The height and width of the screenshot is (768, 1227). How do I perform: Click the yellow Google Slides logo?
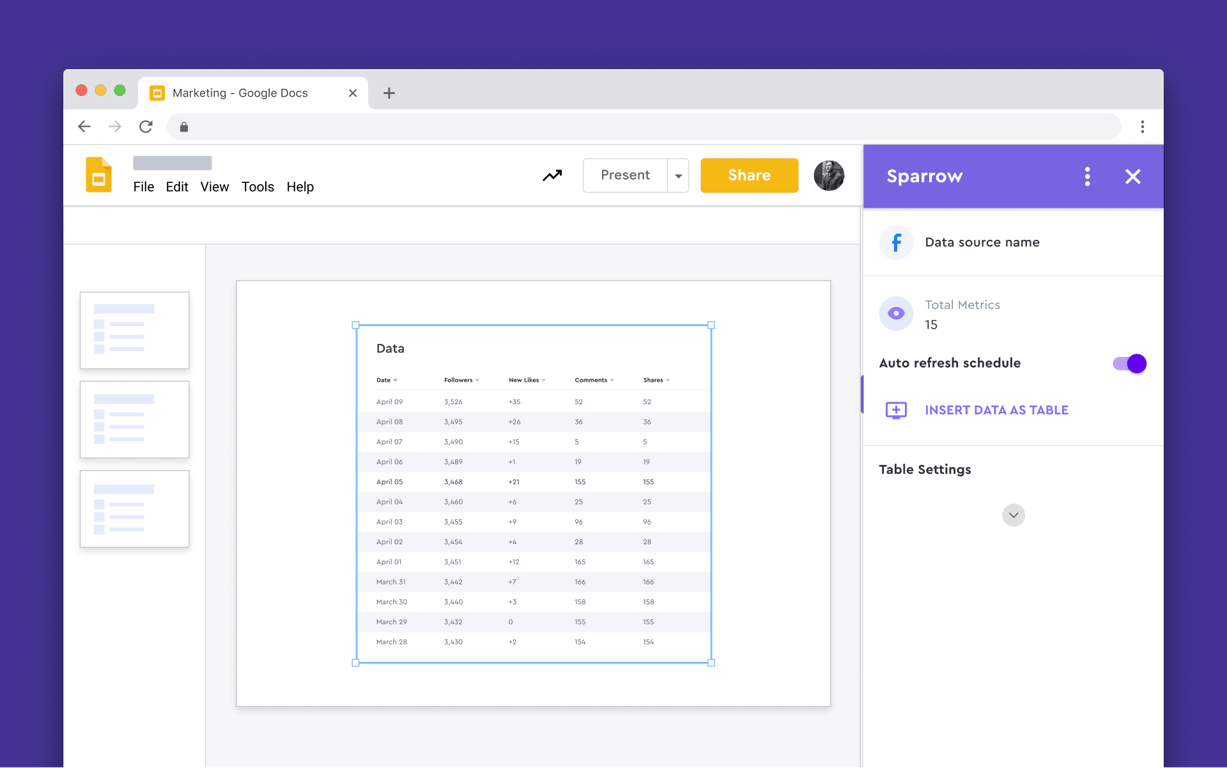99,175
